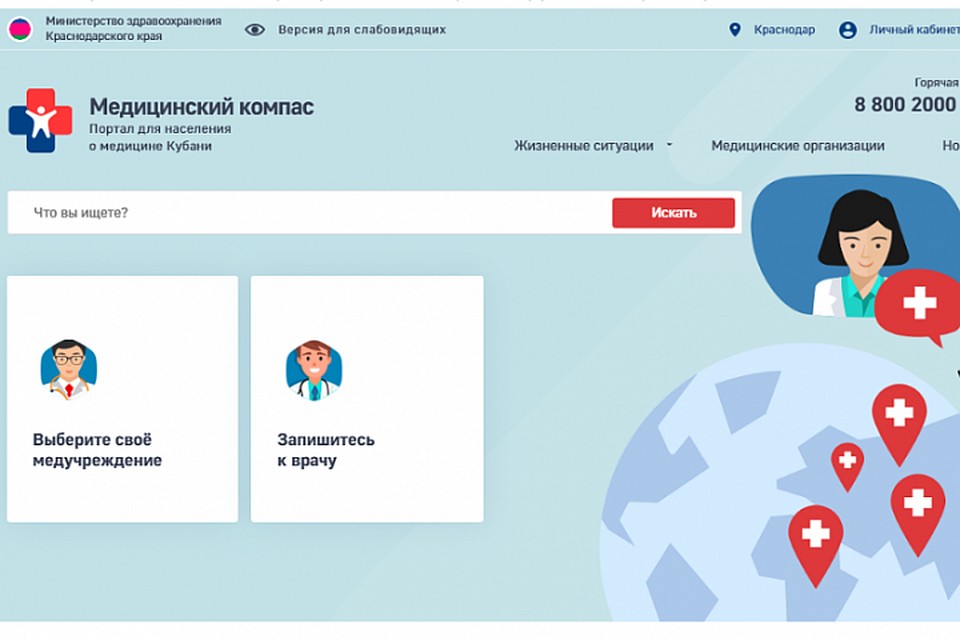Image resolution: width=960 pixels, height=640 pixels.
Task: Click the Медицинский компас cross logo
Action: click(40, 121)
